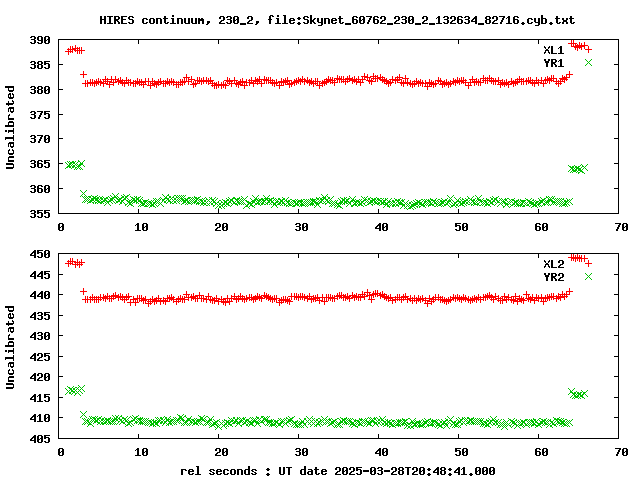The height and width of the screenshot is (480, 640).
Task: Click the 390 y-axis tick label
Action: pos(40,40)
